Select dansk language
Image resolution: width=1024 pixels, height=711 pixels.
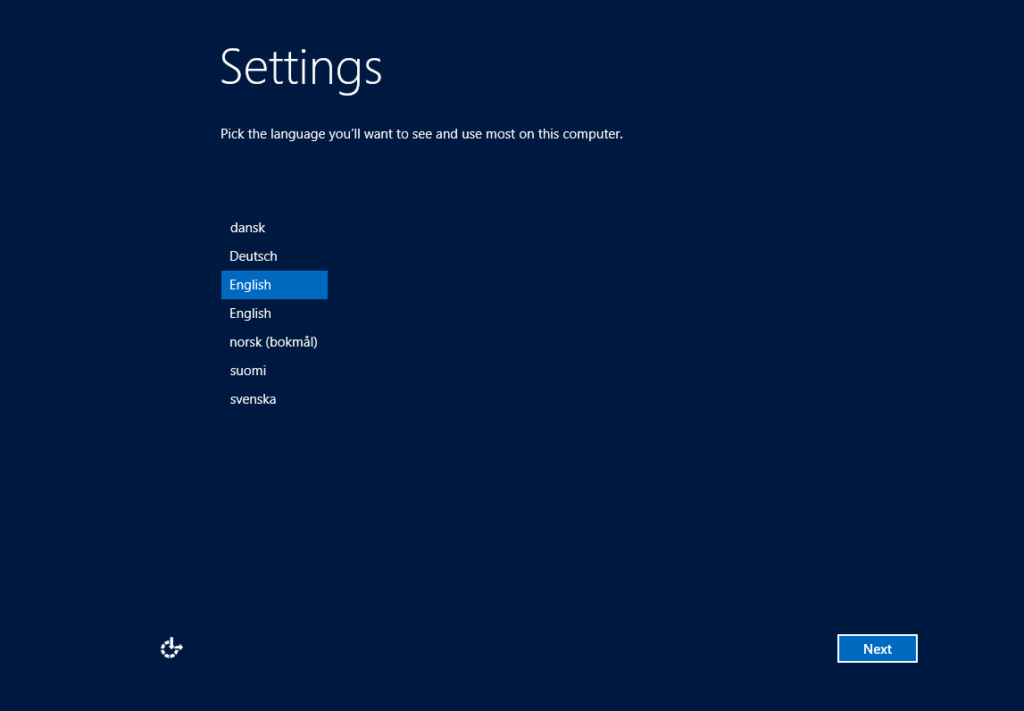(x=274, y=228)
